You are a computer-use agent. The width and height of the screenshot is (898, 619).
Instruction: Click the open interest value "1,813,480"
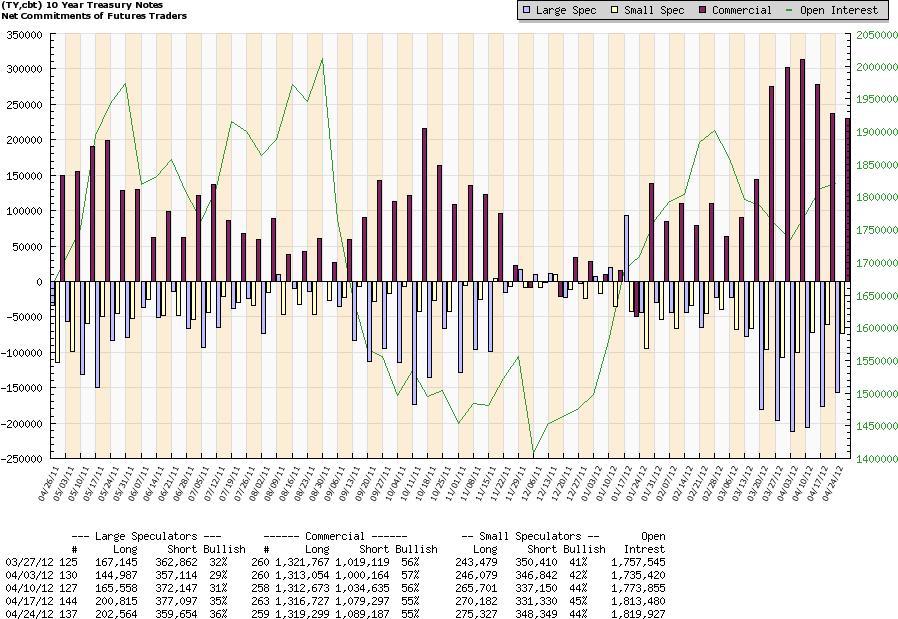pyautogui.click(x=639, y=601)
